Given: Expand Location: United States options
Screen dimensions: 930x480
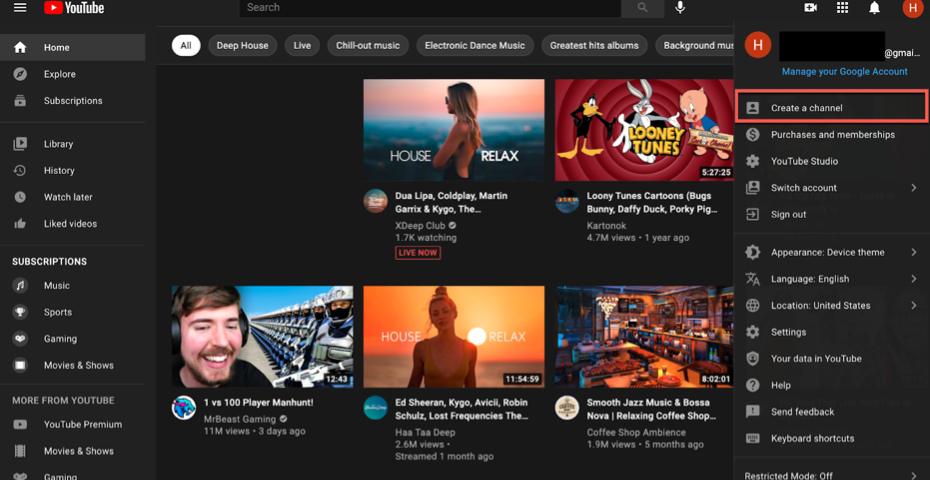Looking at the screenshot, I should [832, 306].
